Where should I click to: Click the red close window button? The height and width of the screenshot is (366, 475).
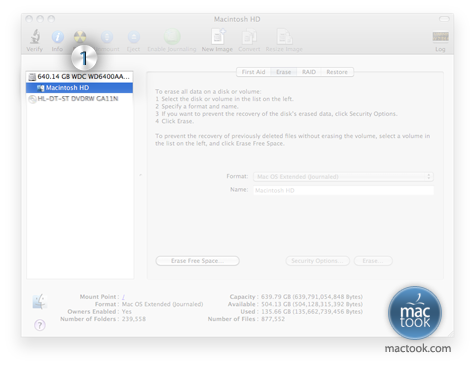[x=29, y=19]
